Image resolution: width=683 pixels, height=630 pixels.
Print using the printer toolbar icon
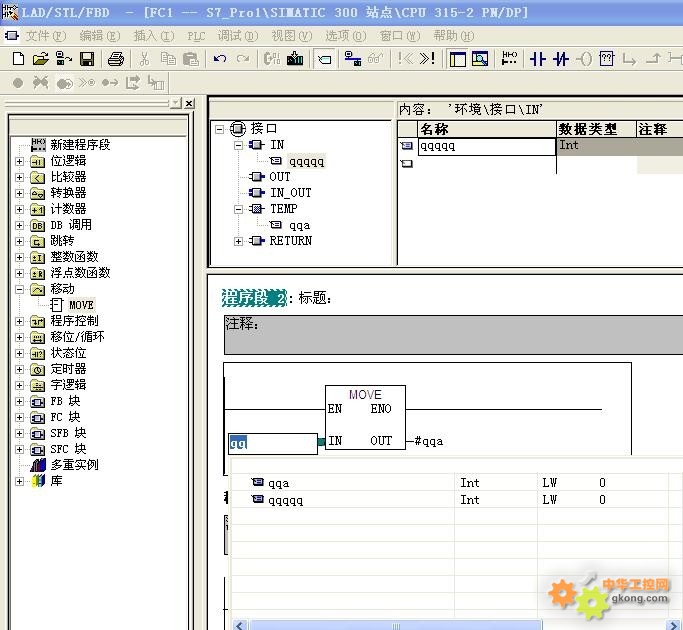[x=116, y=58]
